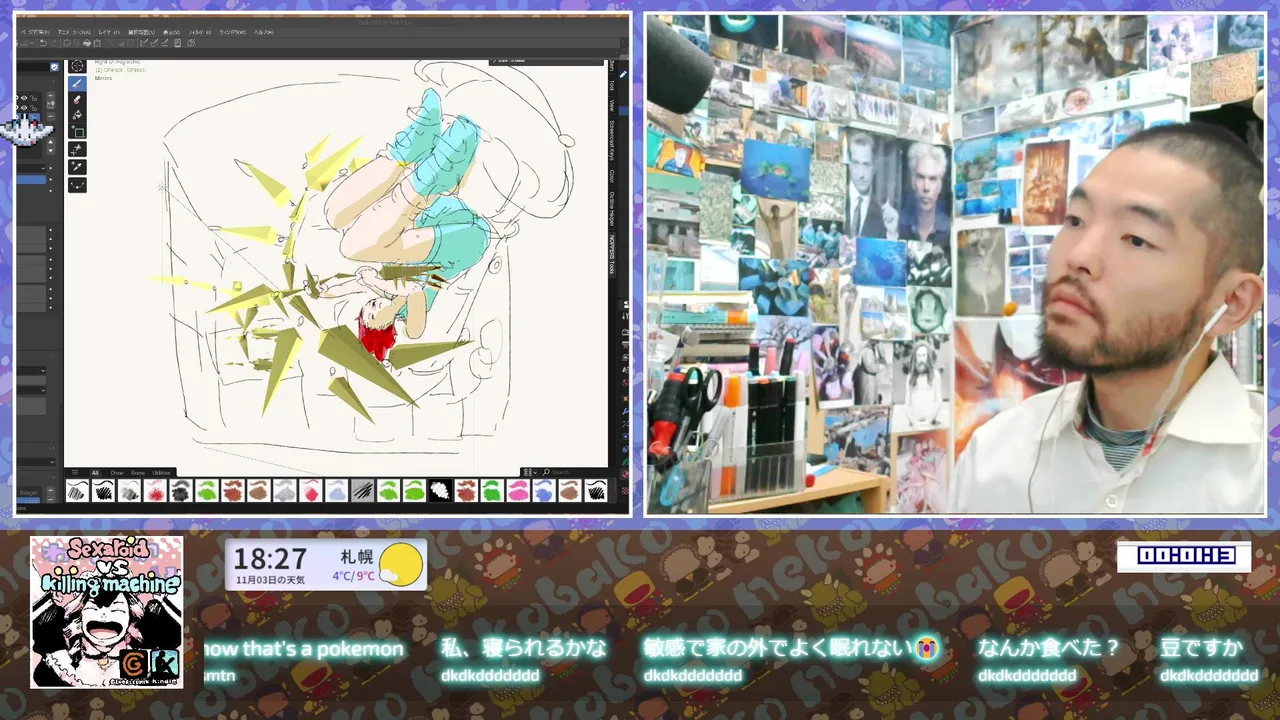
Task: Open the Outline Helper sidebar tab
Action: [611, 208]
